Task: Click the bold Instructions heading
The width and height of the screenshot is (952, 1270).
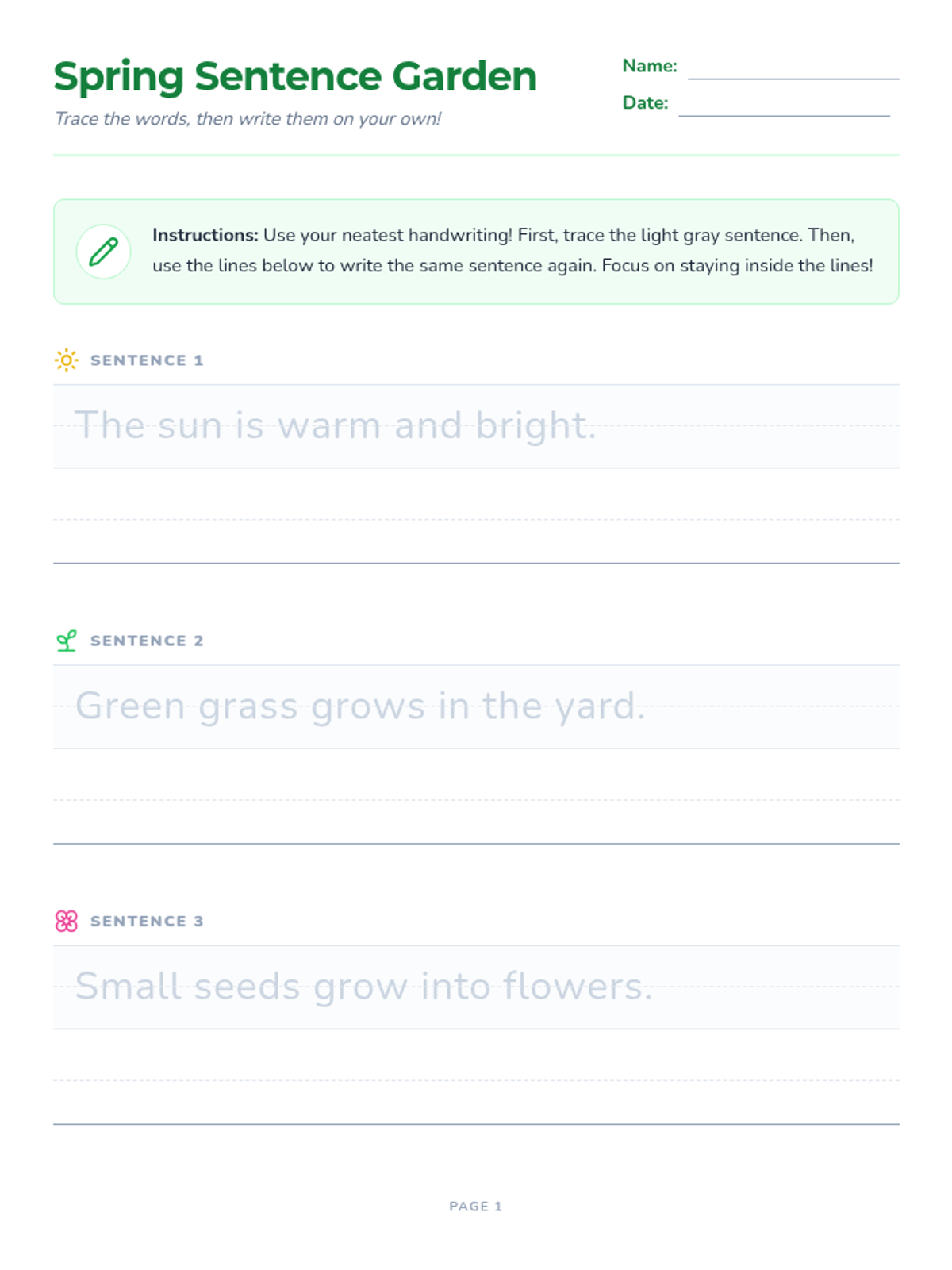Action: pyautogui.click(x=205, y=235)
